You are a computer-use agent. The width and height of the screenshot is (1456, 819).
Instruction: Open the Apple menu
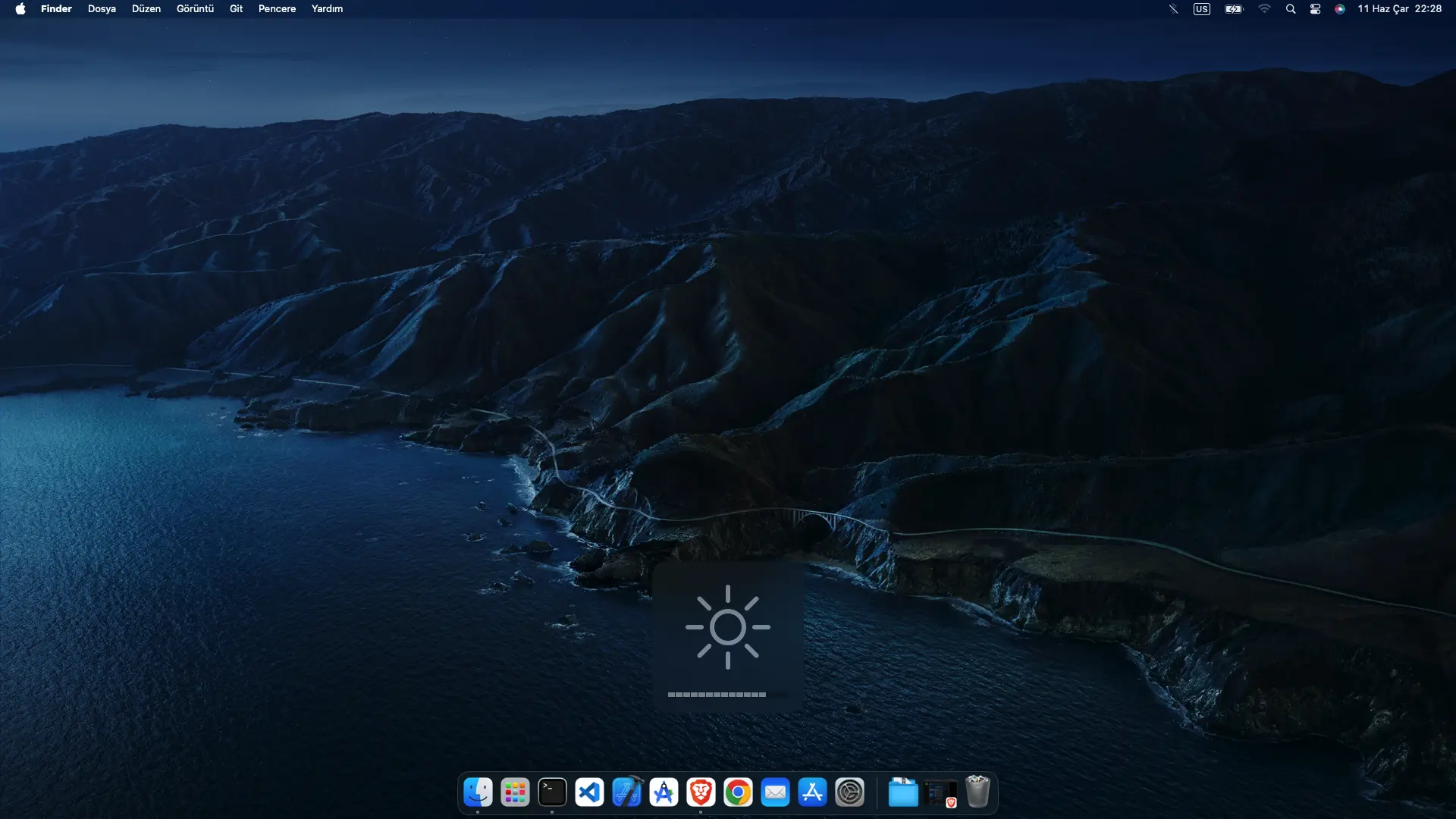point(20,9)
